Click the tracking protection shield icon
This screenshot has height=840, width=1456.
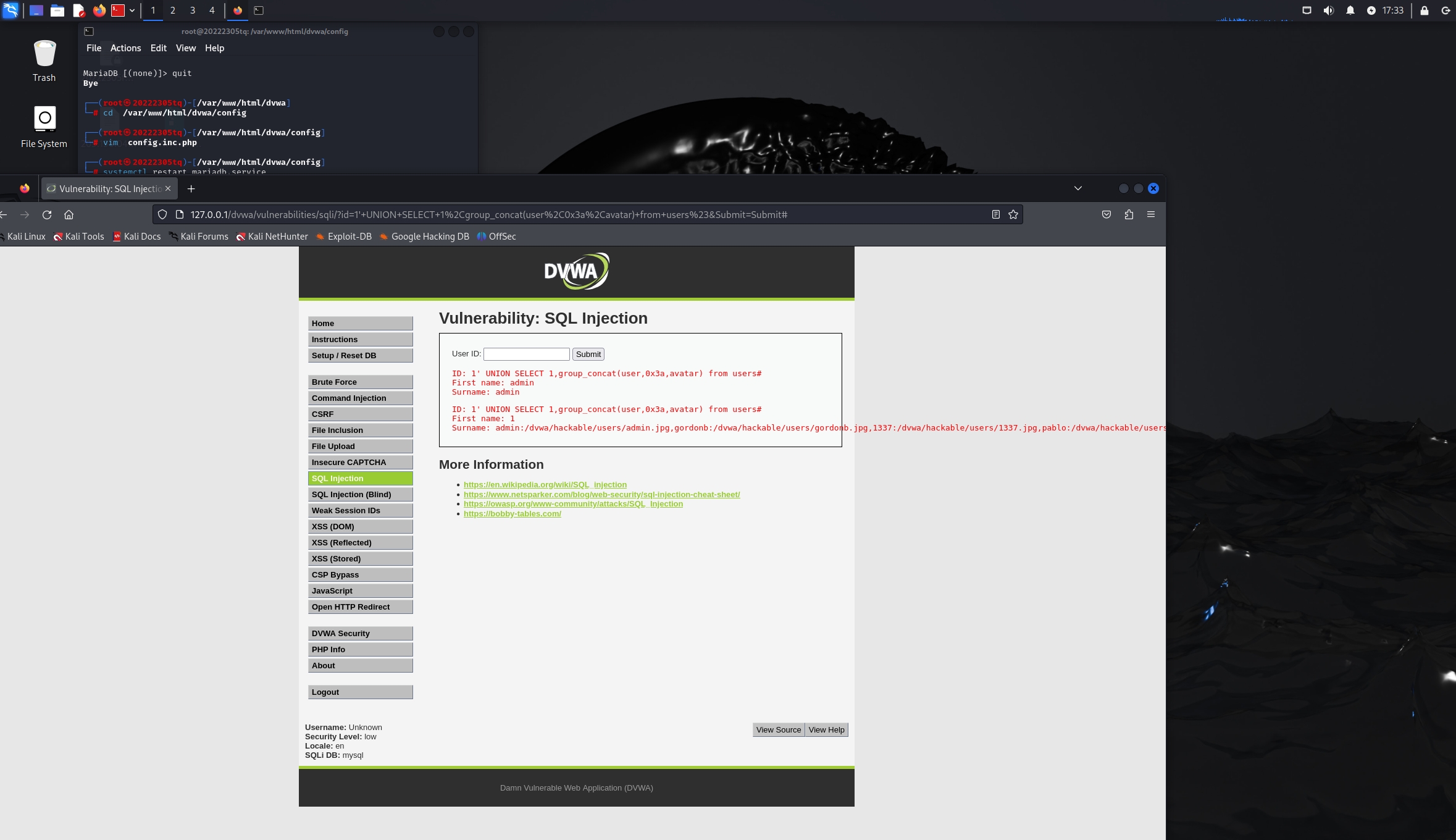point(162,214)
